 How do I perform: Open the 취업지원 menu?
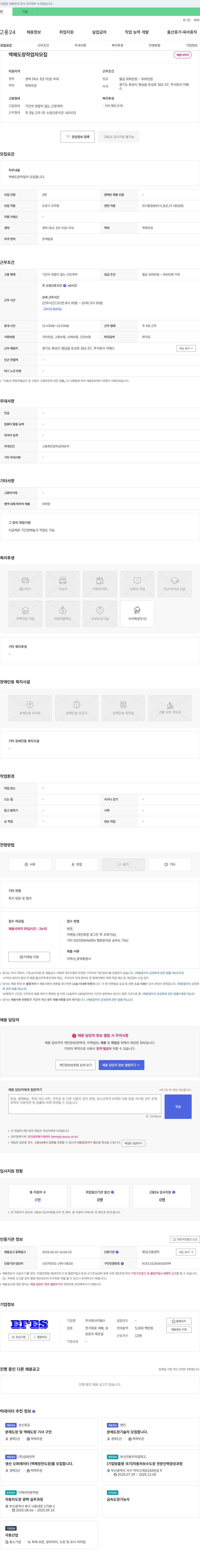point(66,32)
